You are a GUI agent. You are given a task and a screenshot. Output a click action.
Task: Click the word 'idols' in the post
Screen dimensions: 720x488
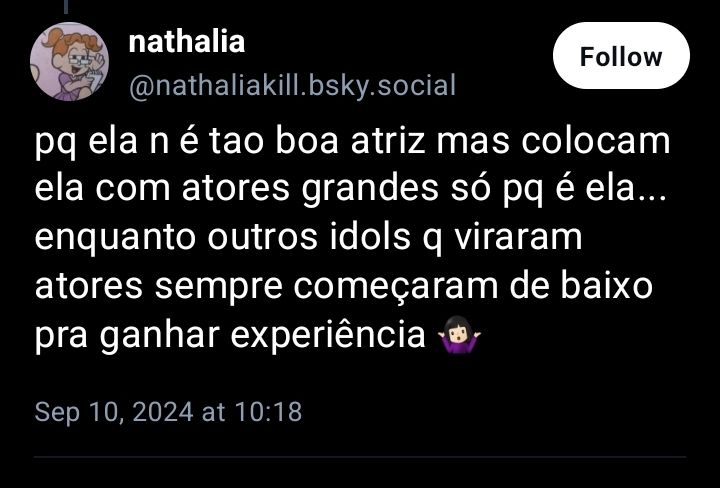370,237
